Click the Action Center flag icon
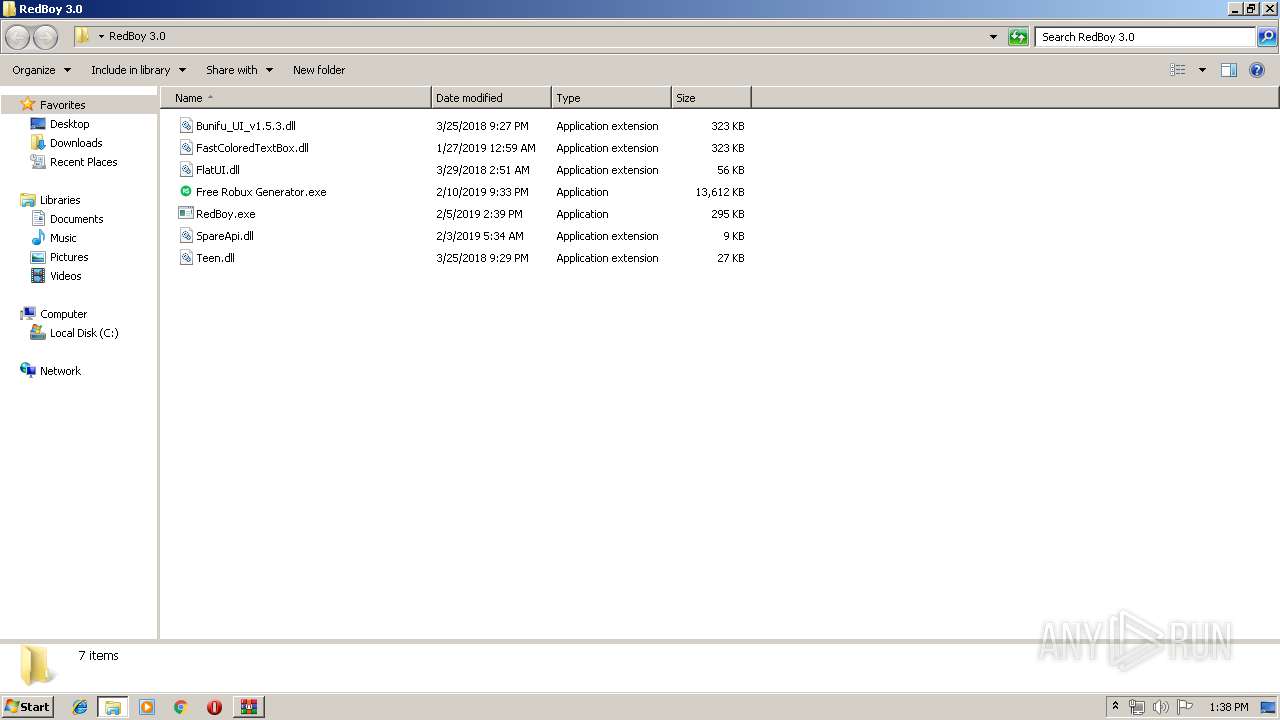The height and width of the screenshot is (720, 1280). 1185,707
